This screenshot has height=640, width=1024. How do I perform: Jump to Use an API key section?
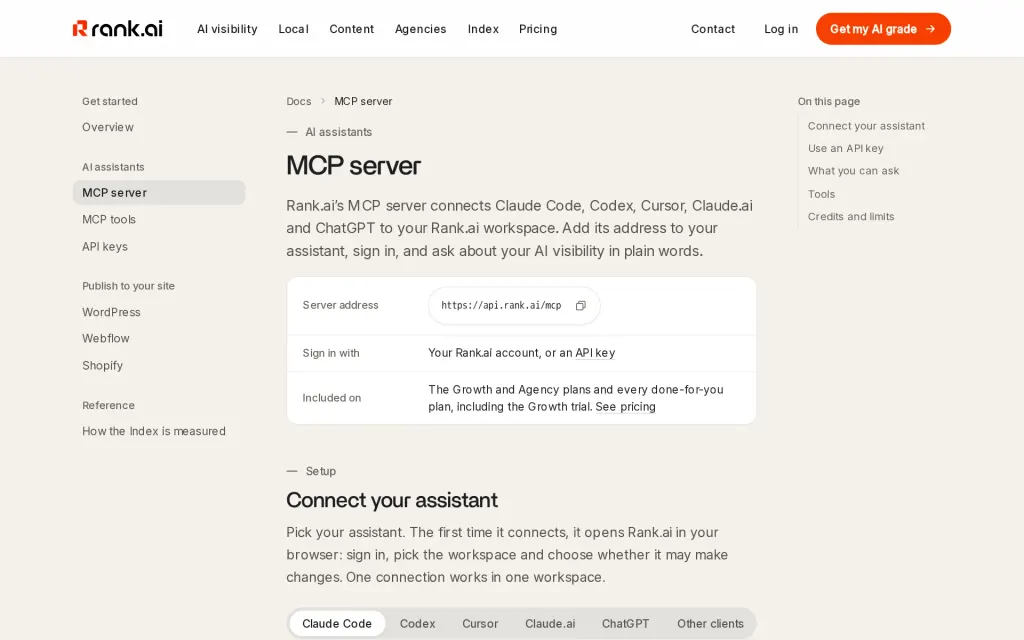(846, 148)
